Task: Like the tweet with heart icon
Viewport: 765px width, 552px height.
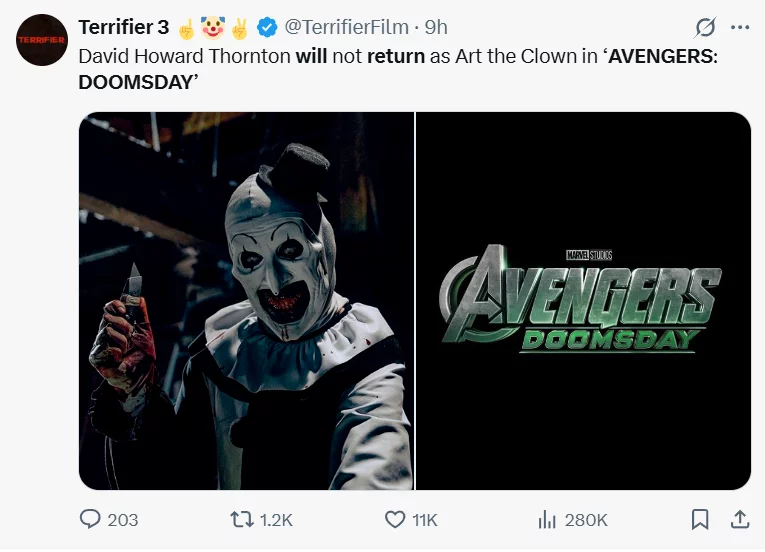Action: (395, 520)
